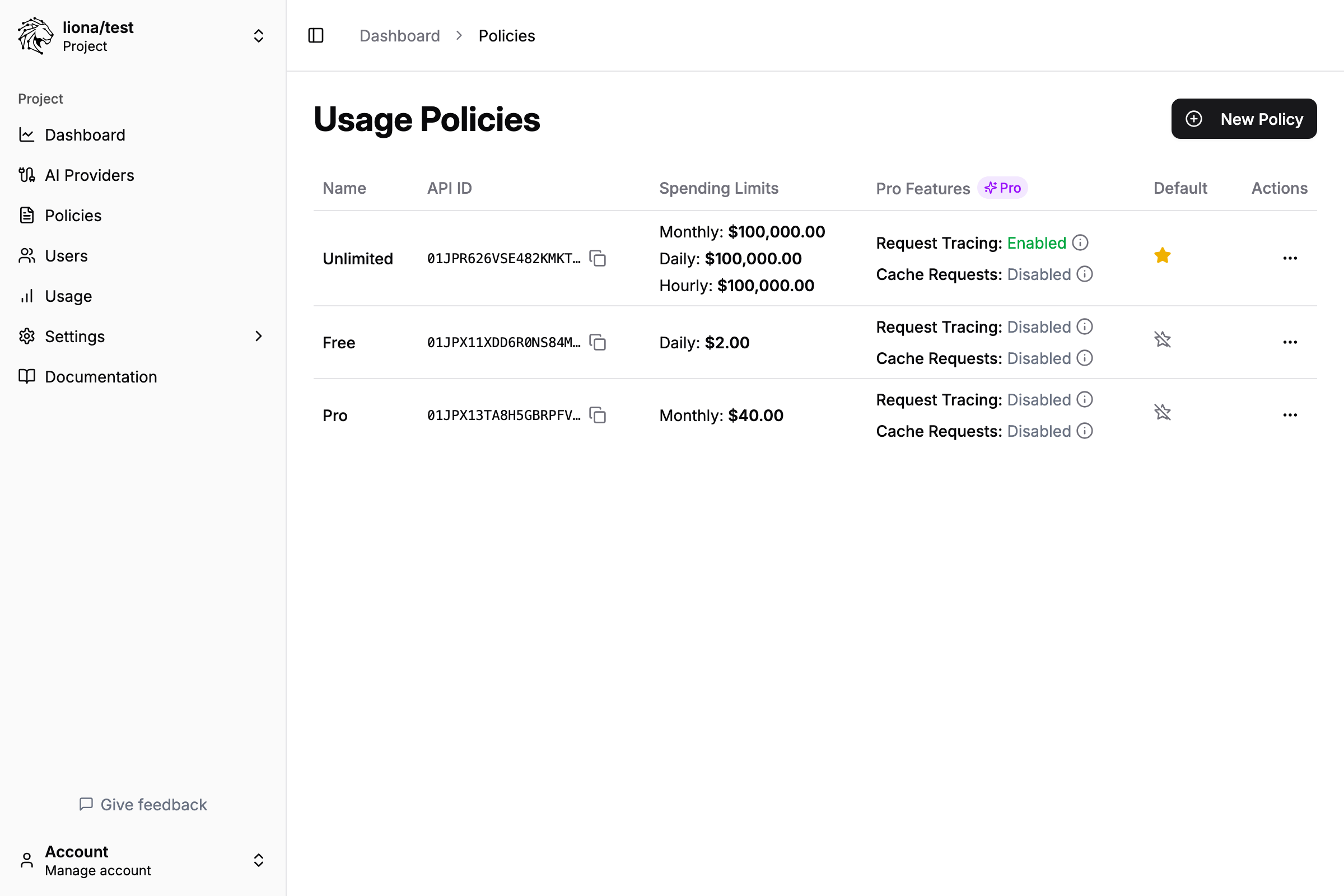
Task: Open info for Unlimited Request Tracing
Action: tap(1080, 243)
